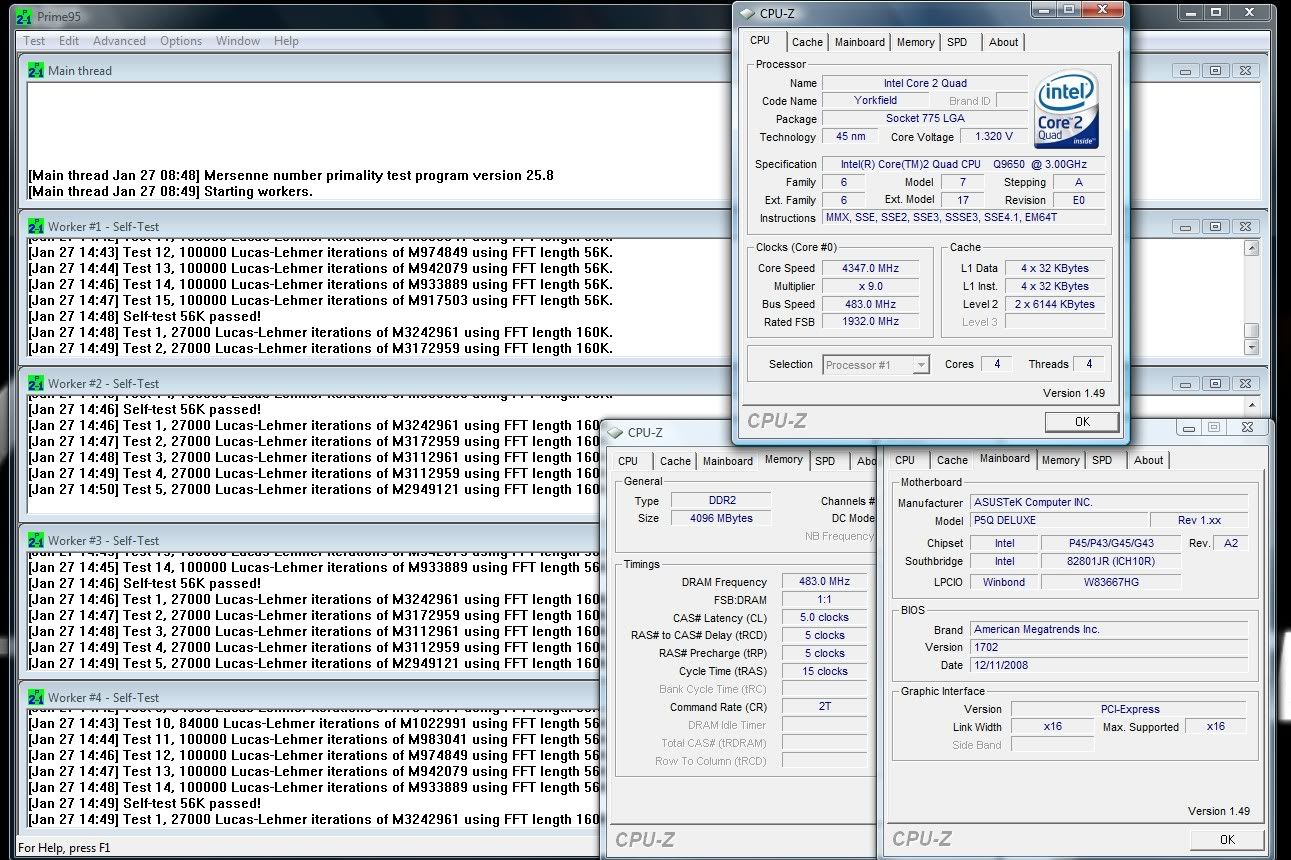The width and height of the screenshot is (1291, 860).
Task: Open the Options menu in Prime95
Action: [x=181, y=41]
